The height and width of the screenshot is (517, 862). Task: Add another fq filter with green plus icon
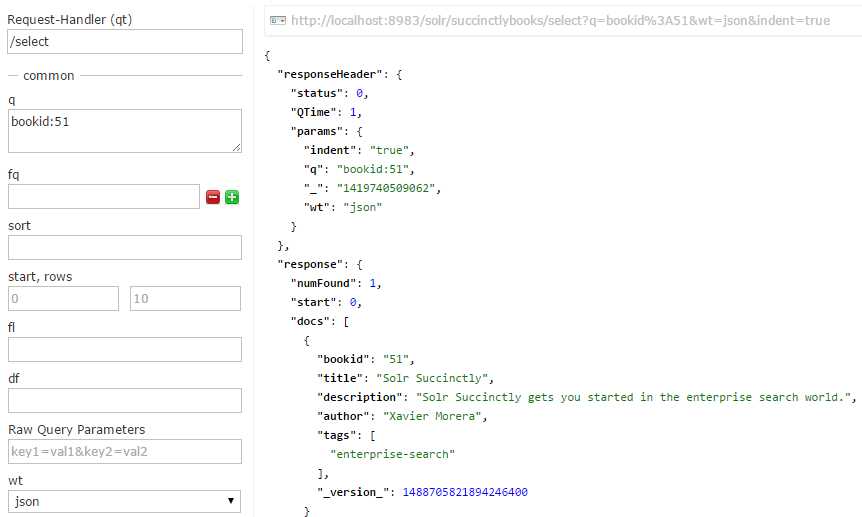232,197
